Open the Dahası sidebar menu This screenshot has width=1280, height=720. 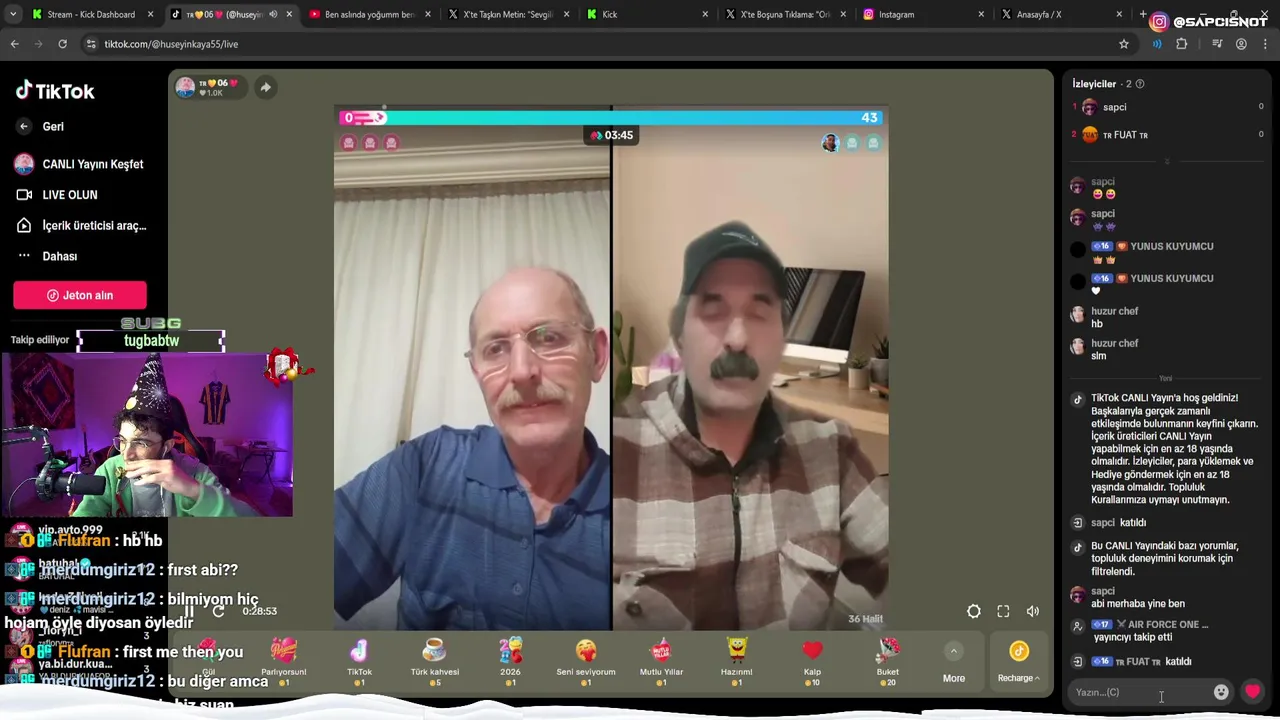[47, 256]
